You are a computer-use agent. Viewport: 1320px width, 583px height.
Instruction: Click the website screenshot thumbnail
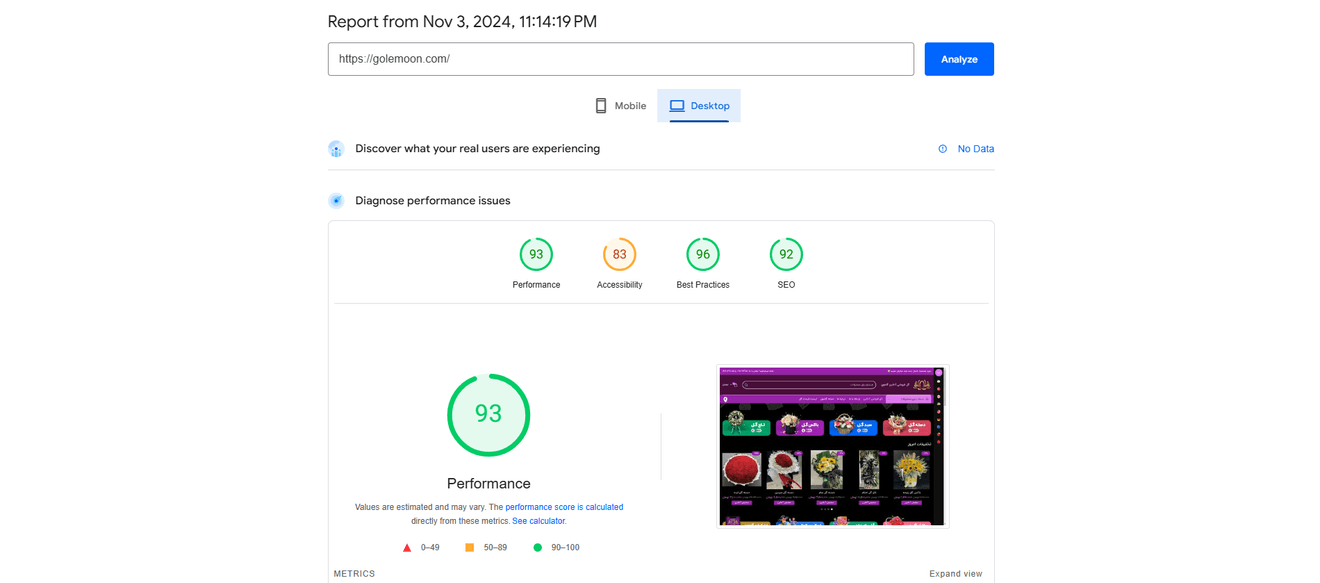832,446
